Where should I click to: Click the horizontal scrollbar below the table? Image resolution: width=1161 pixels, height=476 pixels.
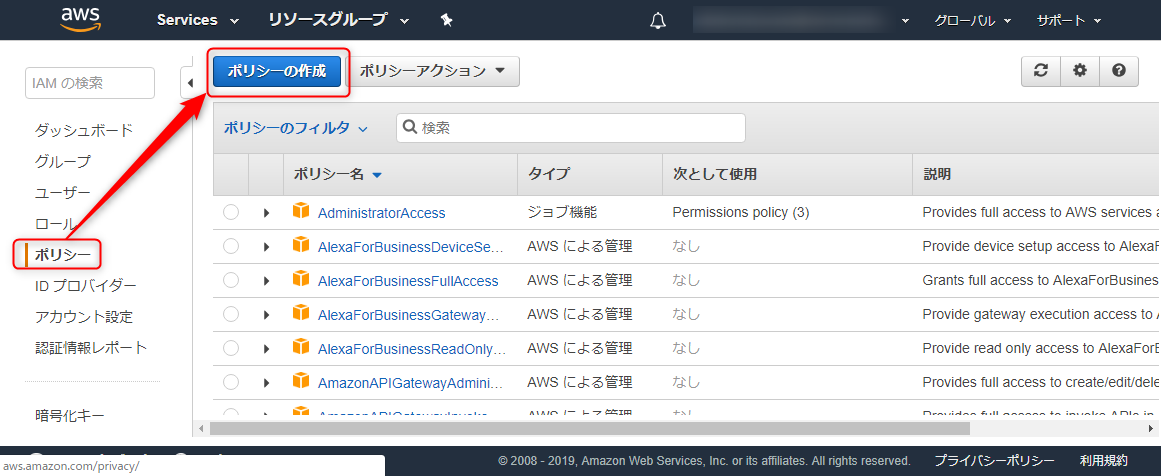coord(589,428)
